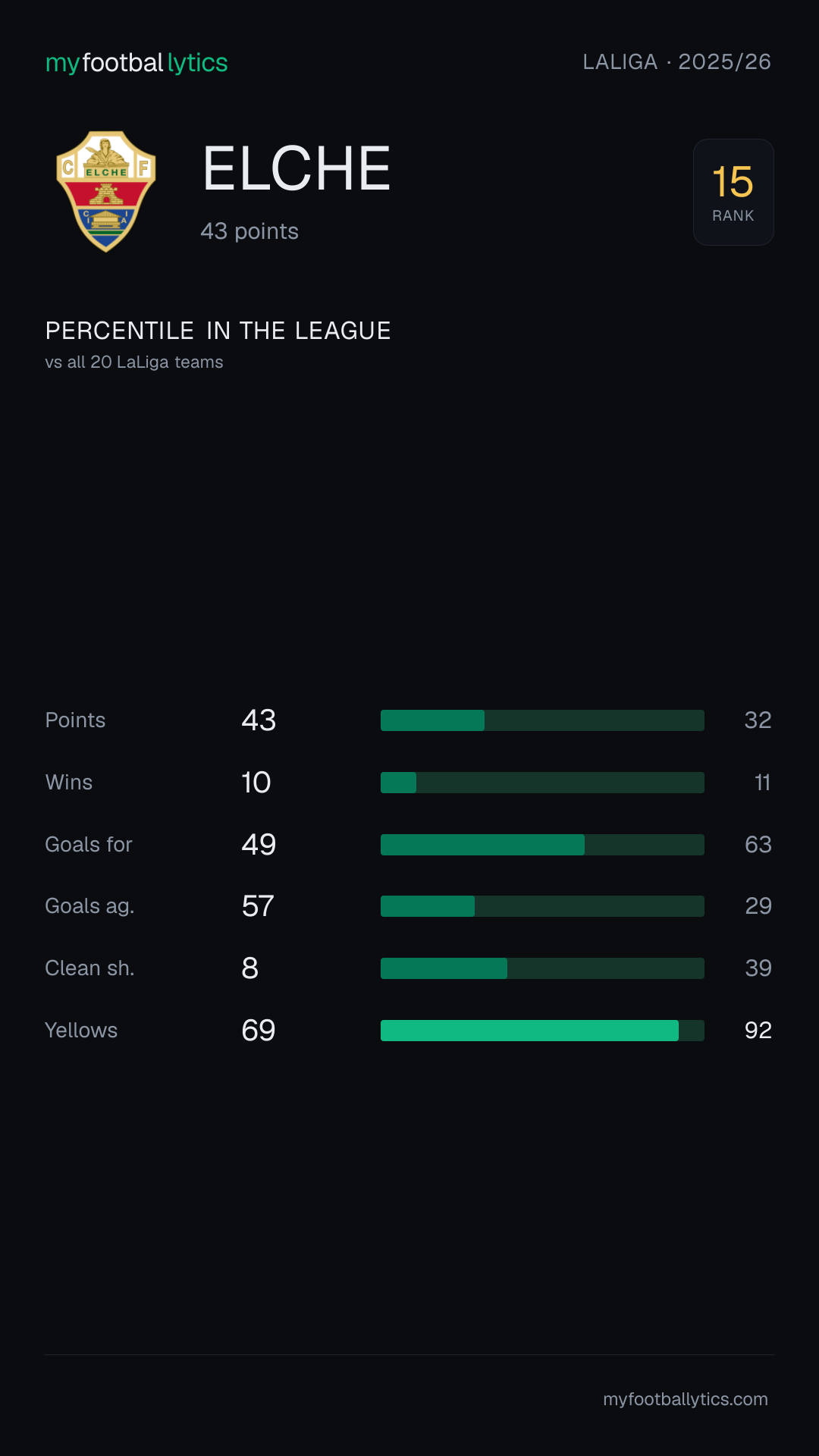Select the Yellows percentile bar
This screenshot has height=1456, width=819.
pos(542,1031)
